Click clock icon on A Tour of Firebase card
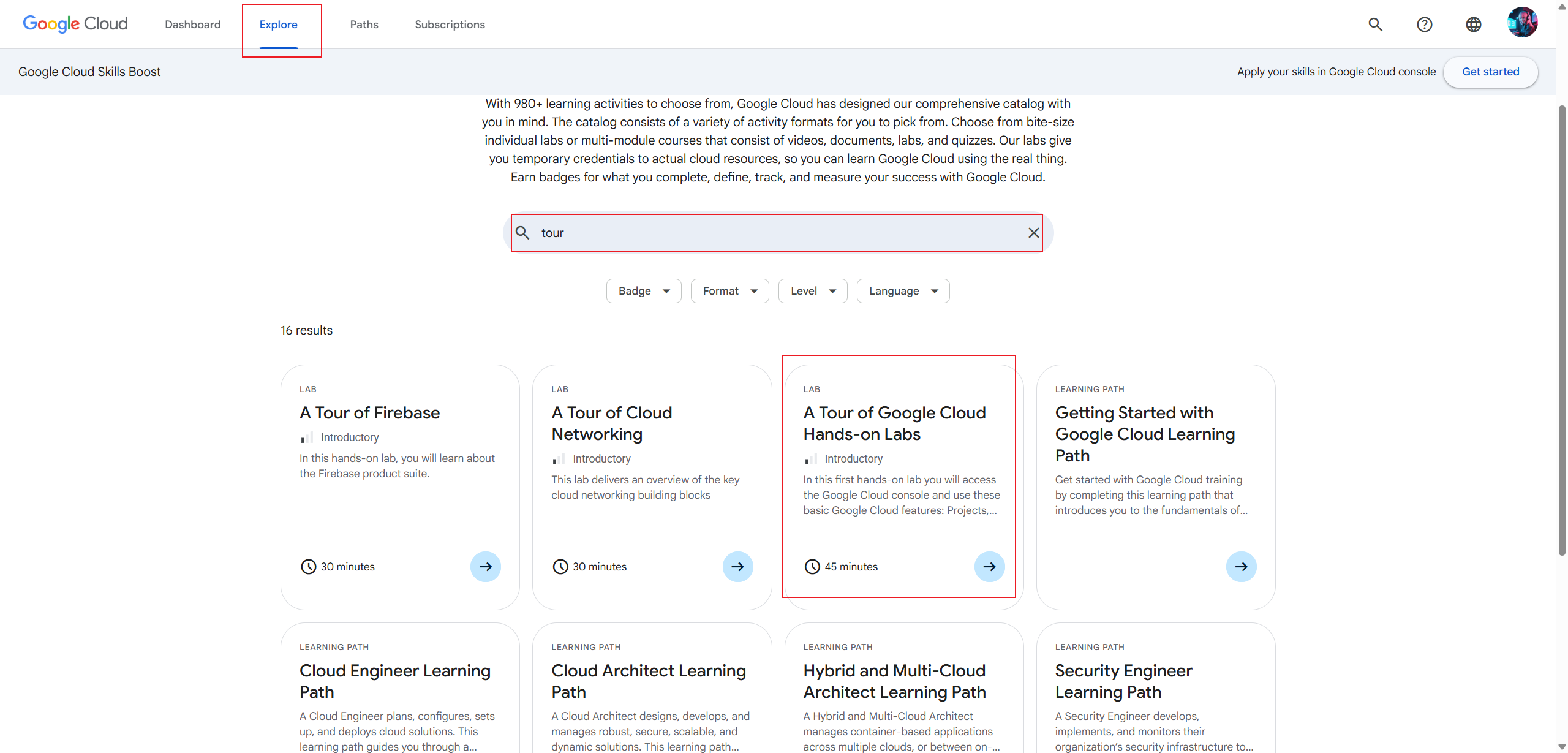This screenshot has height=753, width=1568. 309,567
